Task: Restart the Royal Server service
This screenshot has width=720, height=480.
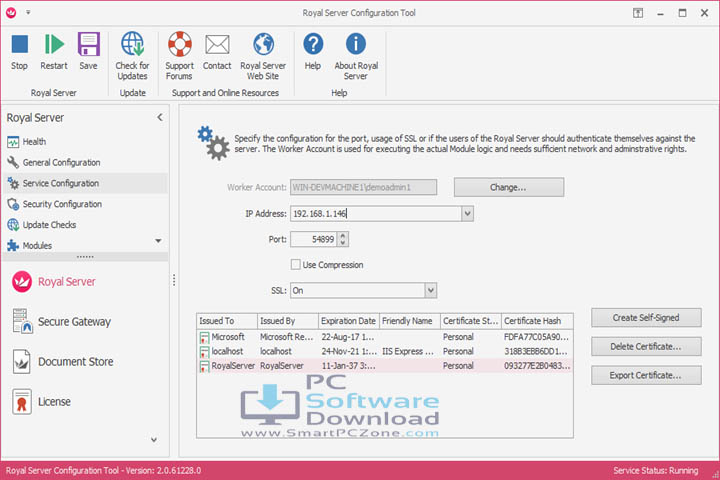Action: pos(54,51)
